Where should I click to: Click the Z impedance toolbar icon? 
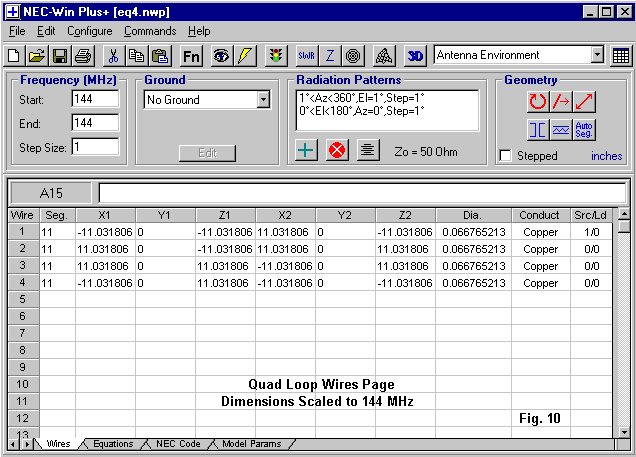(330, 56)
